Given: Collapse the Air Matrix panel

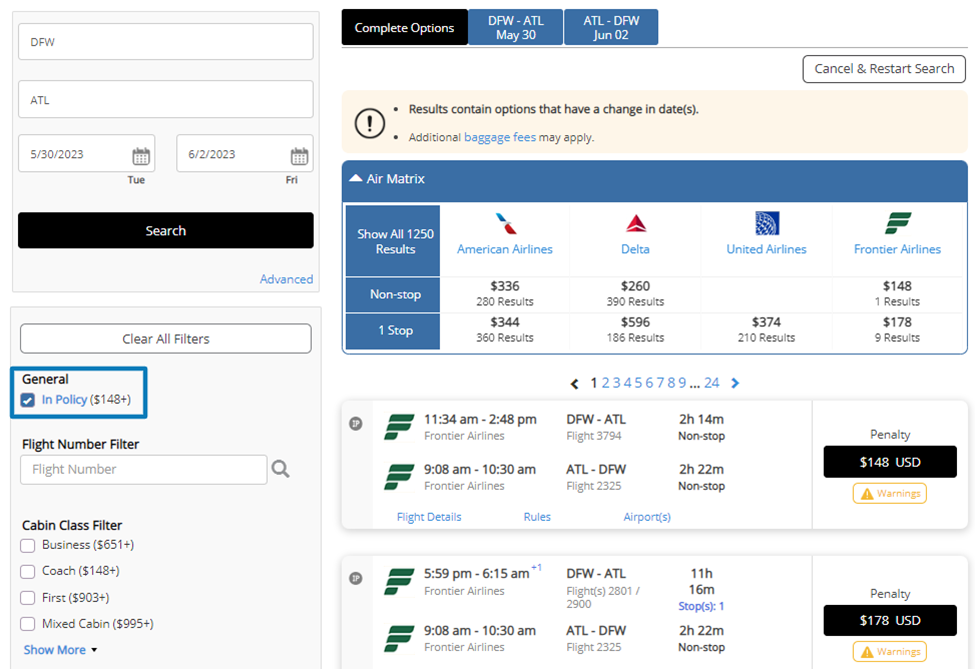Looking at the screenshot, I should pyautogui.click(x=356, y=178).
